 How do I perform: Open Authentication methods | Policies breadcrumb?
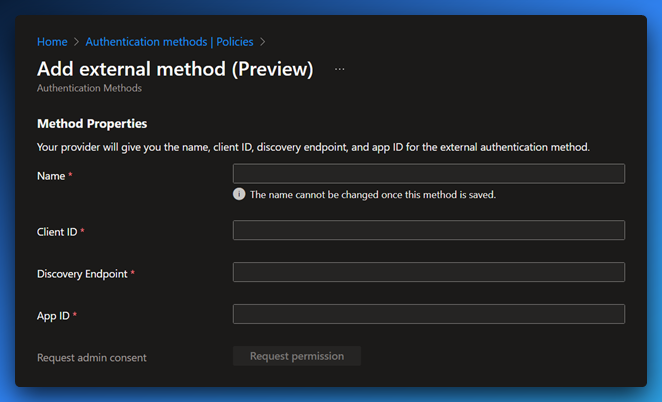(169, 42)
